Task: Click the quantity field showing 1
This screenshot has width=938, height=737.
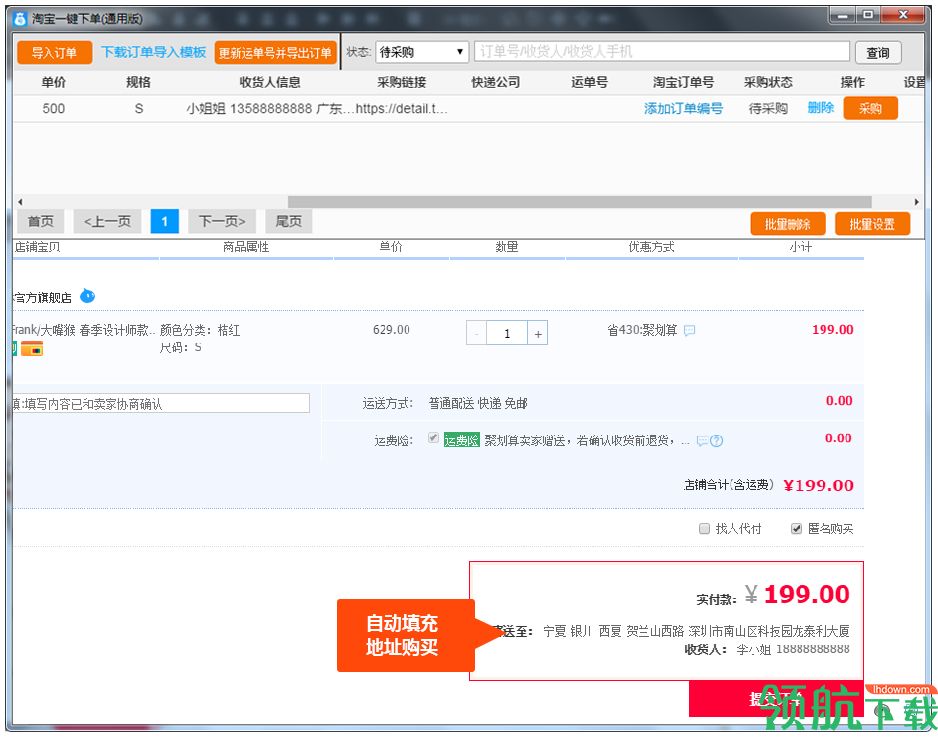Action: point(507,333)
